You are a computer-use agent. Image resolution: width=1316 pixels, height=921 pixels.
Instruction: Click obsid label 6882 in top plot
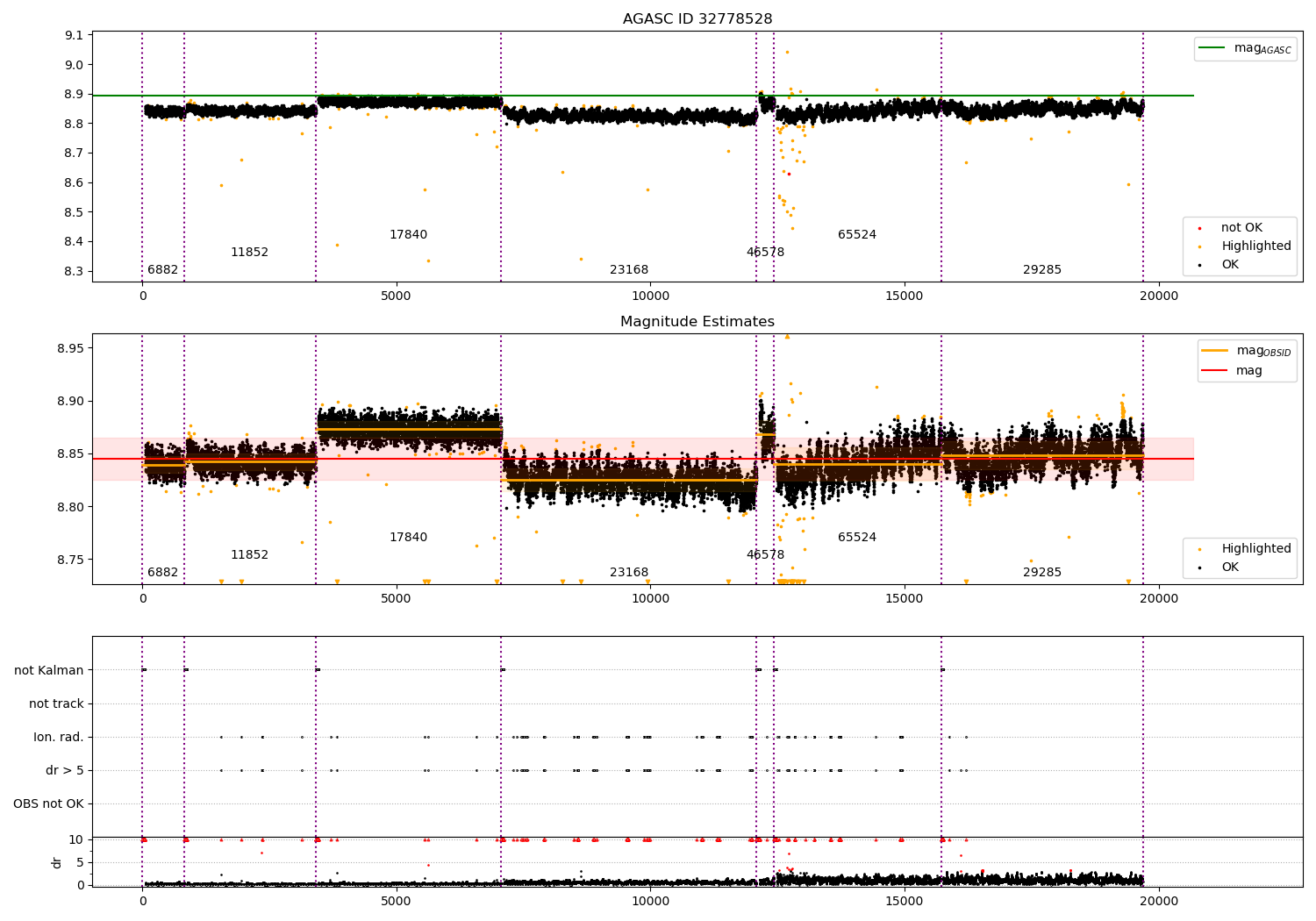[x=162, y=270]
